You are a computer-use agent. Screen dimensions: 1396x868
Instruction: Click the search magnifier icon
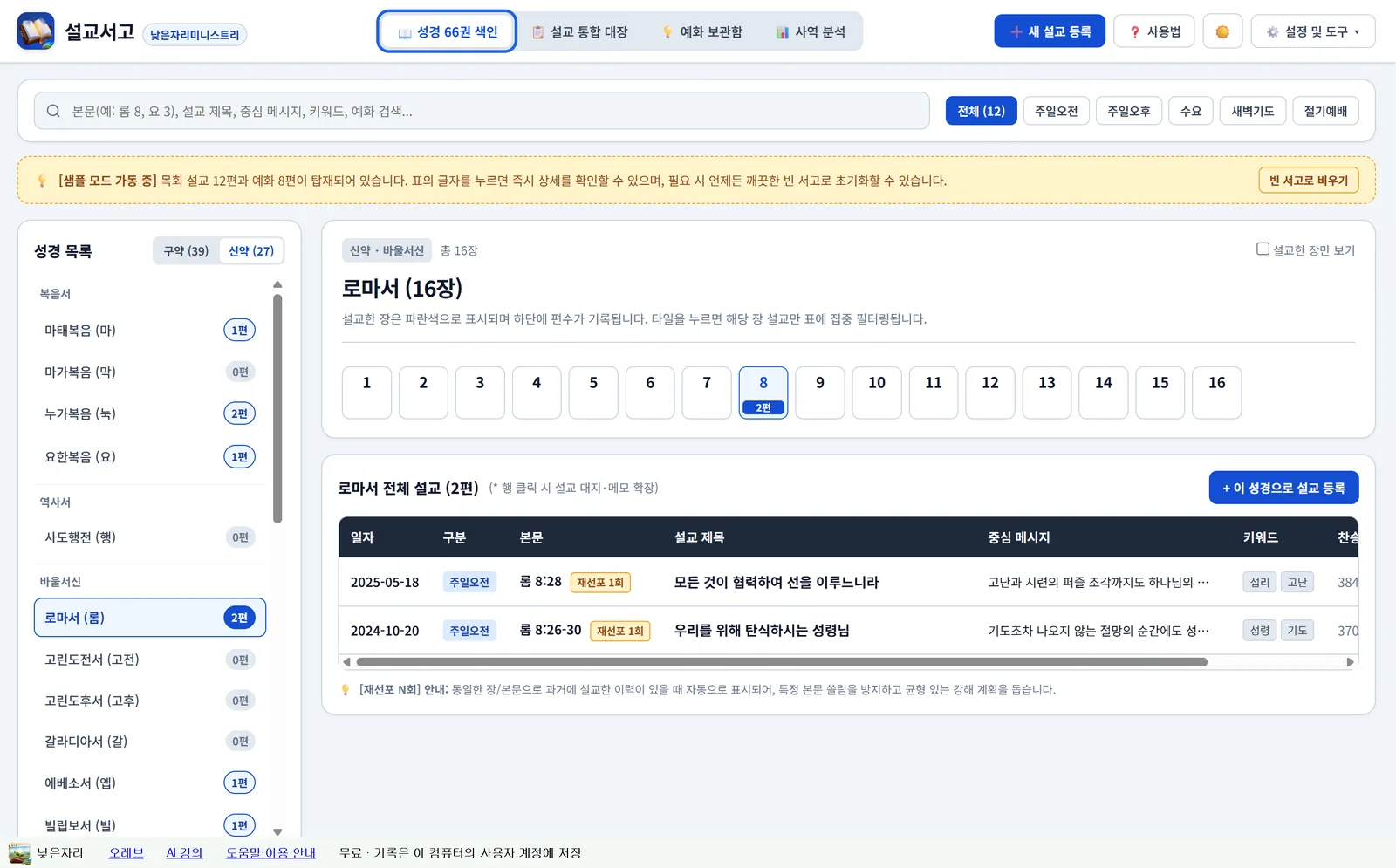tap(53, 111)
